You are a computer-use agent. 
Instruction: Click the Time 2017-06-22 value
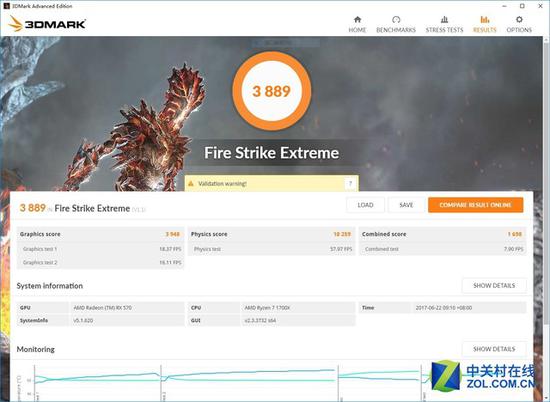tap(444, 308)
